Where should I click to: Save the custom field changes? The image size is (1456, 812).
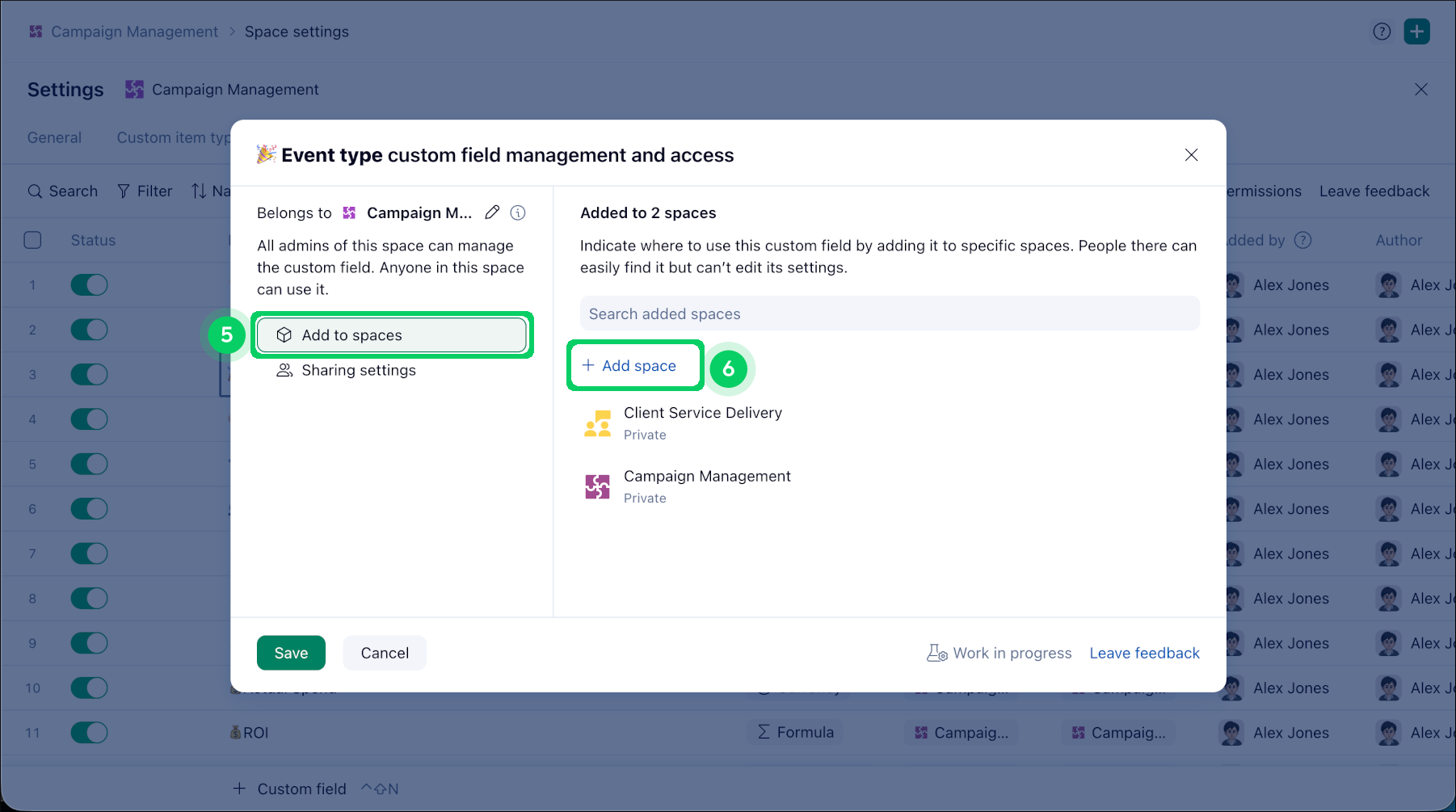click(x=291, y=653)
